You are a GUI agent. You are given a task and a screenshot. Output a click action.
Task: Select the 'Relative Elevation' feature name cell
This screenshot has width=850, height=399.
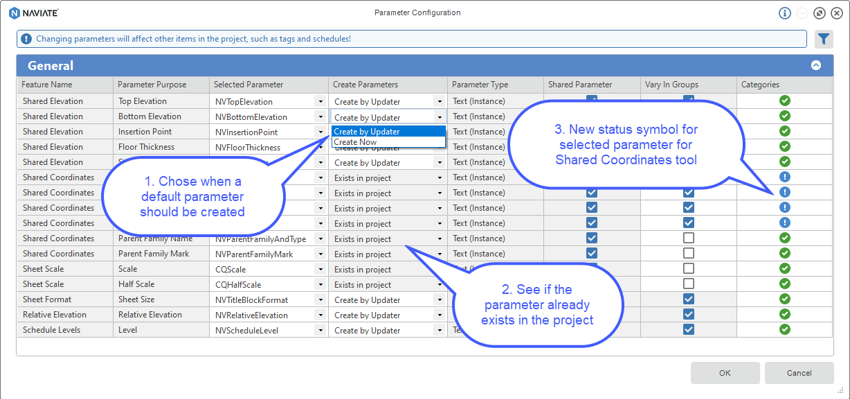coord(65,314)
